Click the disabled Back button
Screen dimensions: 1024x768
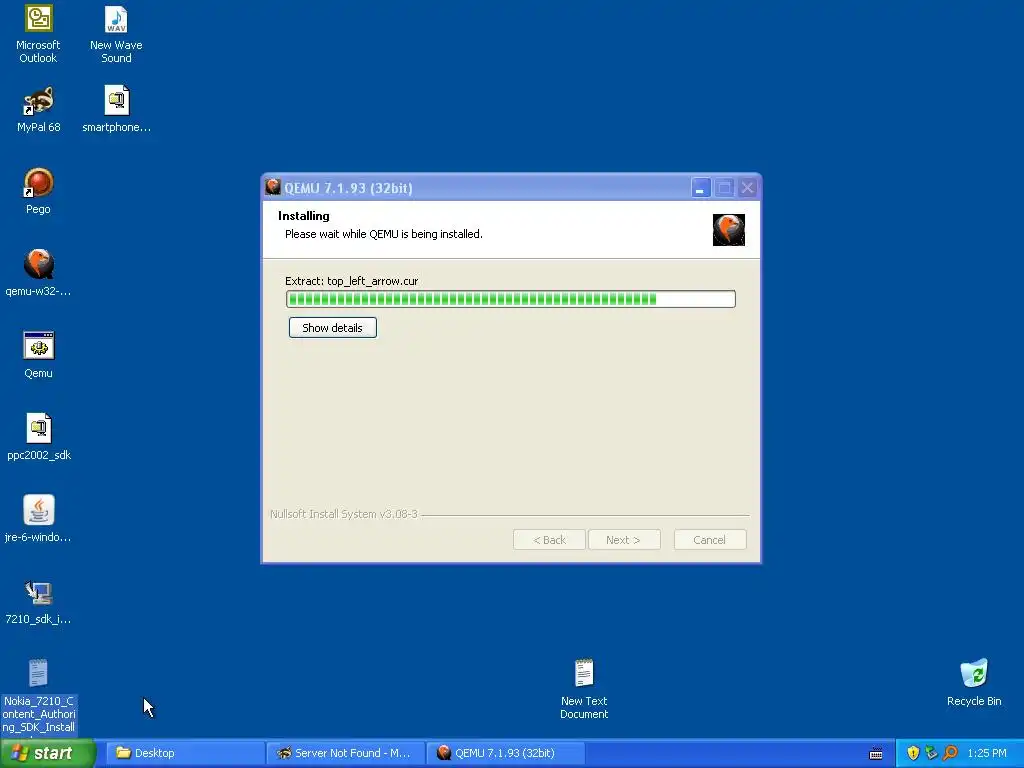tap(549, 540)
